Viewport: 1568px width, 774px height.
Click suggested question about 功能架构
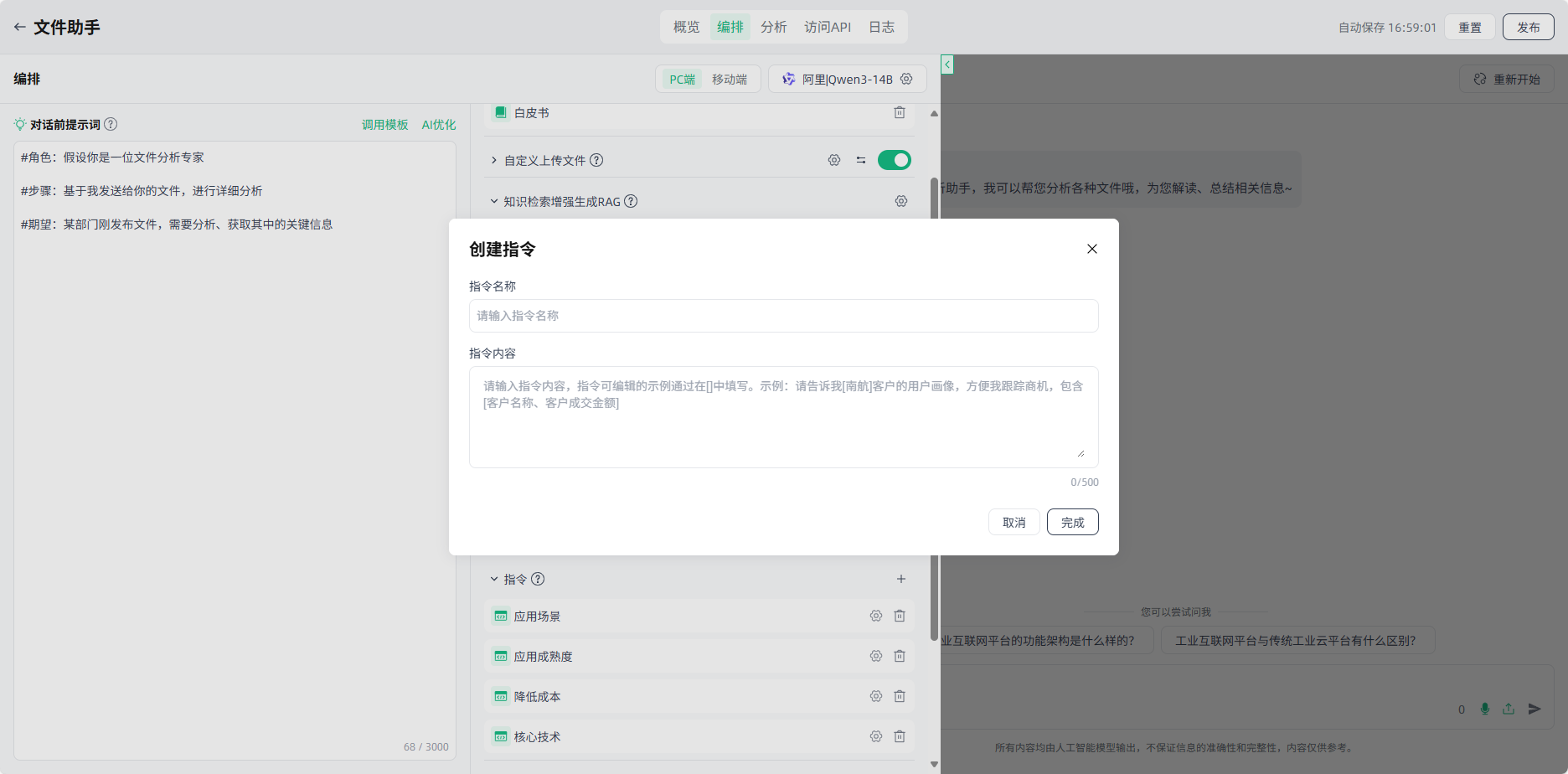click(x=1047, y=640)
